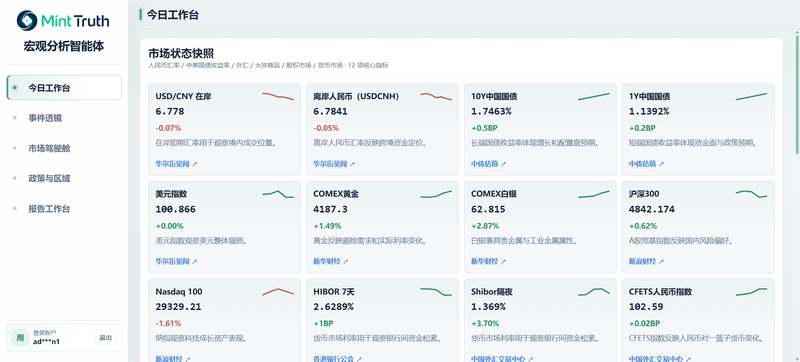Open the 沪深300 sparkline chart
The image size is (800, 362).
tap(752, 194)
